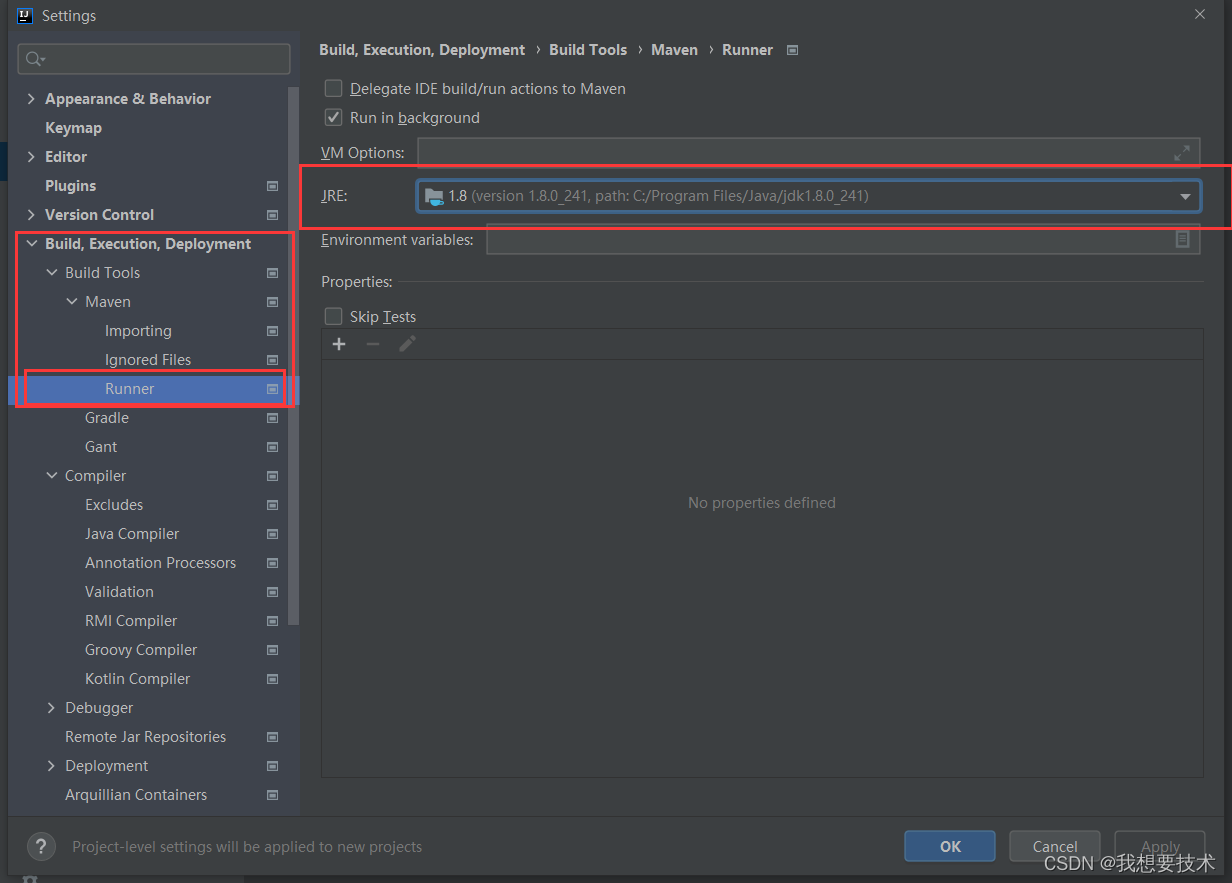
Task: Open Annotation Processors settings
Action: (x=160, y=563)
